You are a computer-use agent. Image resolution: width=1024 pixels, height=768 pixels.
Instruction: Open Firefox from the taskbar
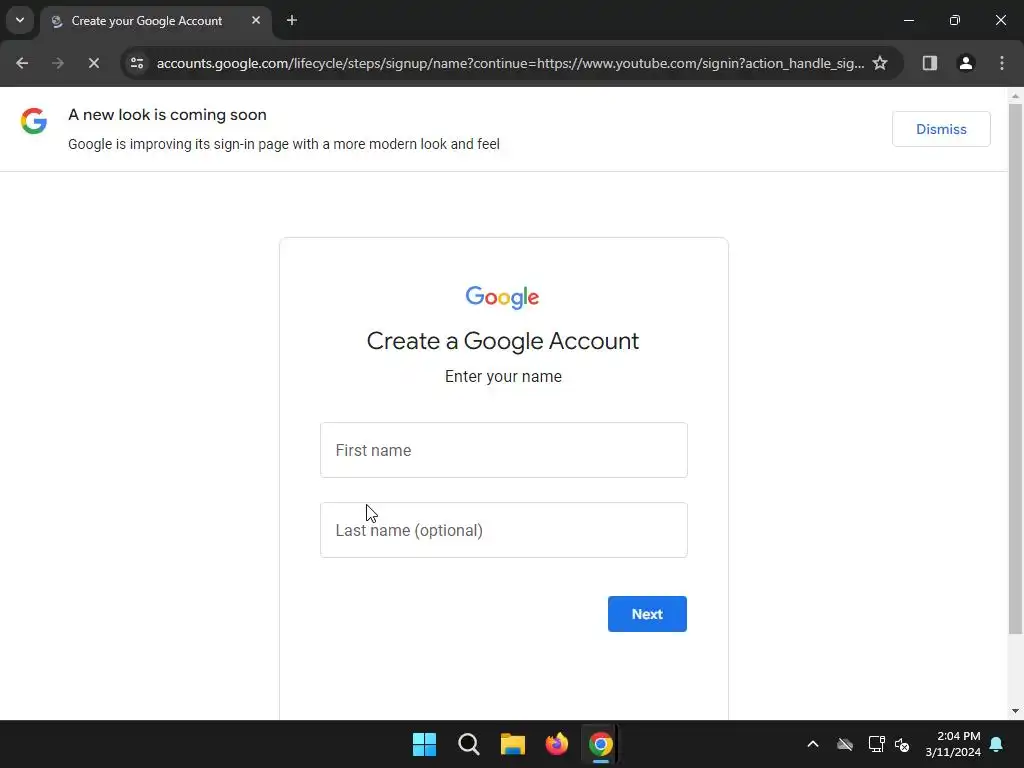pyautogui.click(x=556, y=744)
